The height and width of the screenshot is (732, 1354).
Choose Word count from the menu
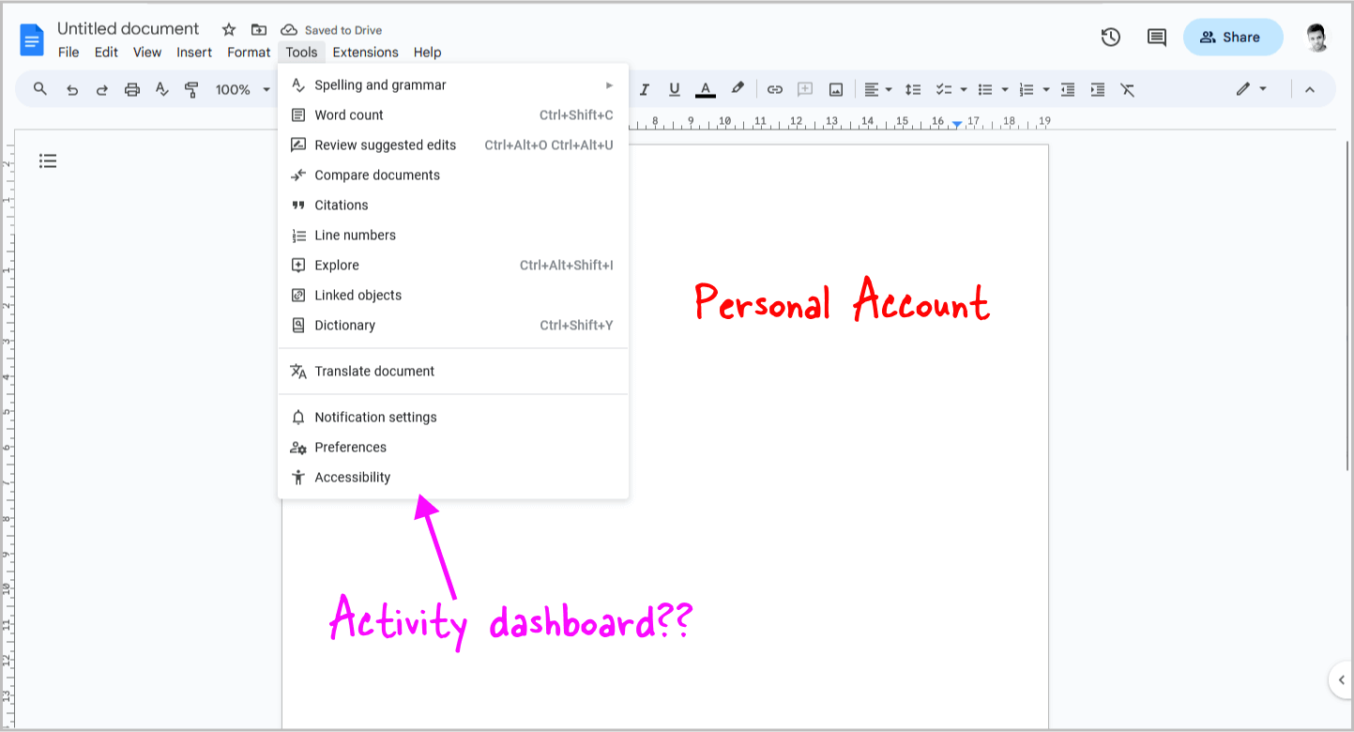pyautogui.click(x=453, y=115)
